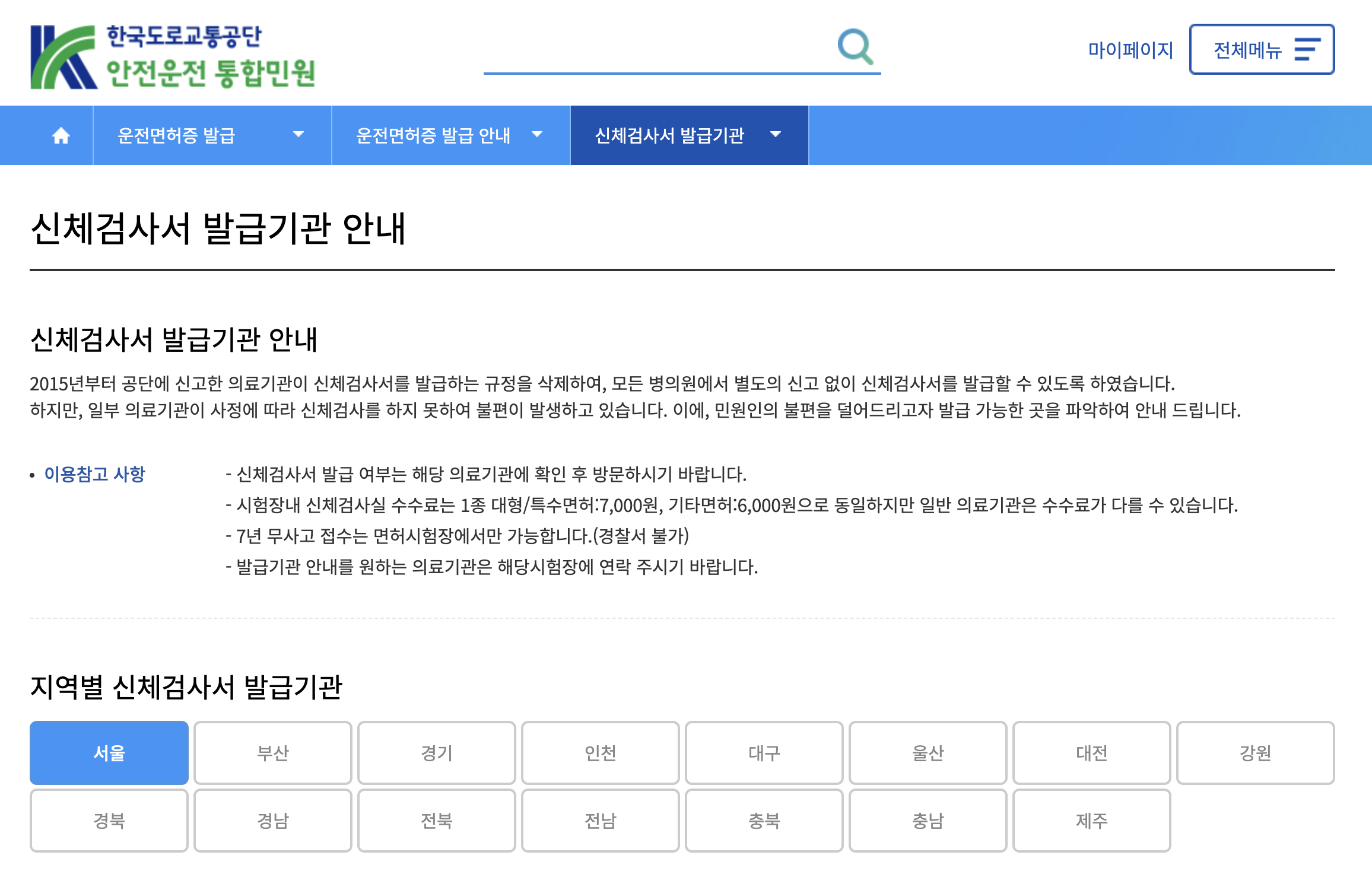Viewport: 1372px width, 871px height.
Task: Select the 제주 region button
Action: click(x=1092, y=821)
